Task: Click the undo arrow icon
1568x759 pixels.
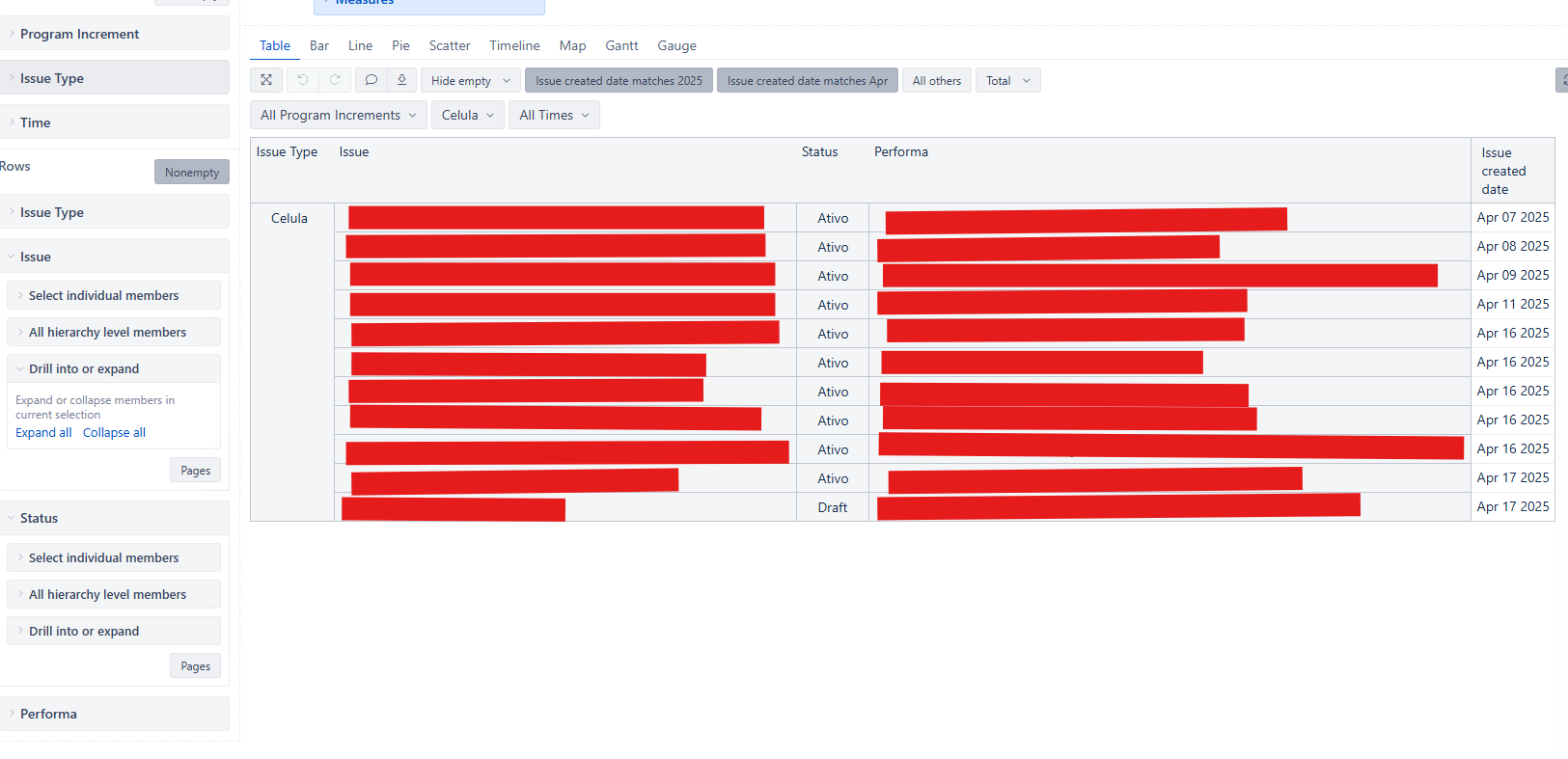Action: click(303, 80)
